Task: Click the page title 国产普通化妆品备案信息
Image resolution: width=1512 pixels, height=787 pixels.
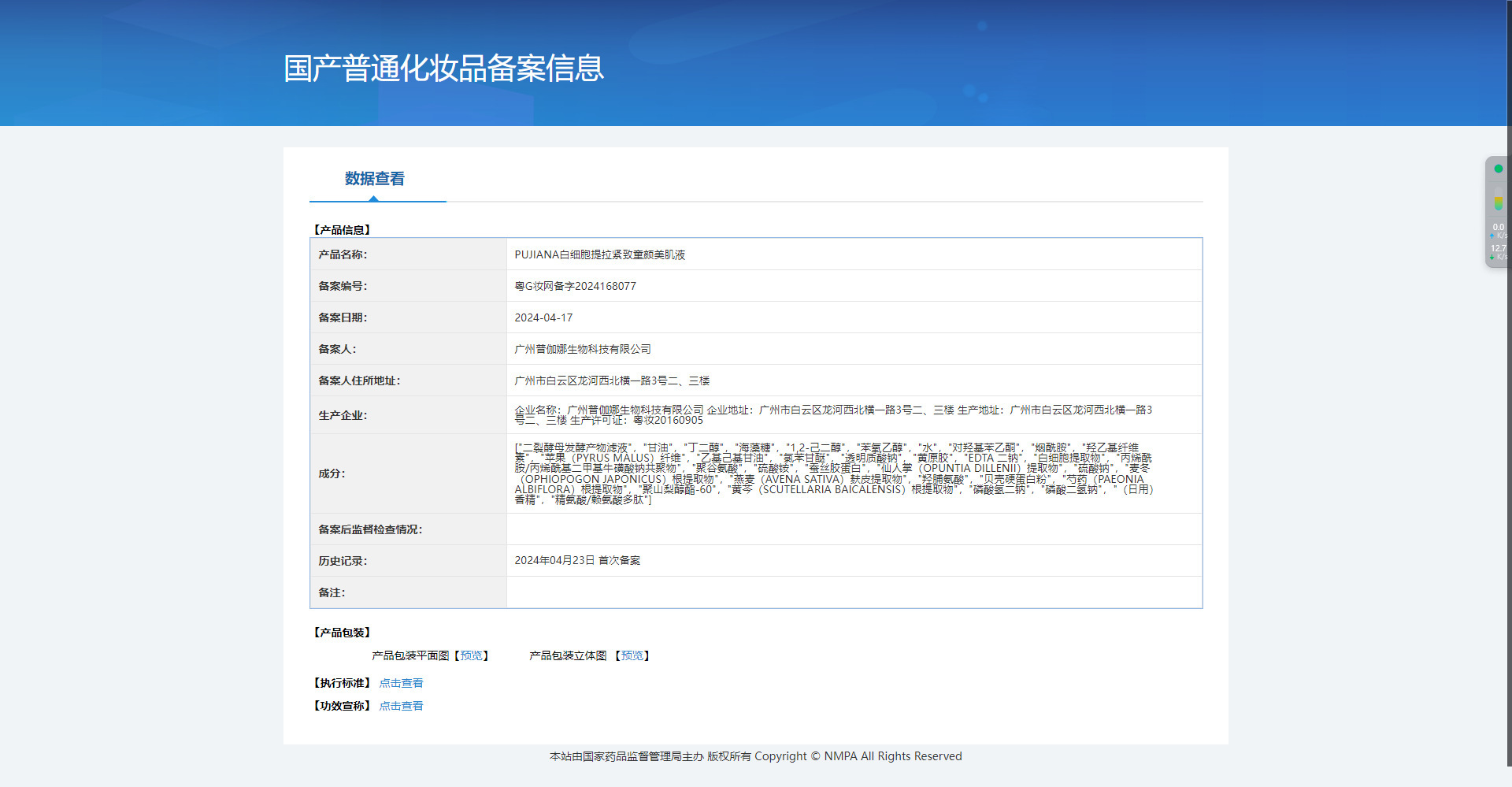Action: (x=443, y=69)
